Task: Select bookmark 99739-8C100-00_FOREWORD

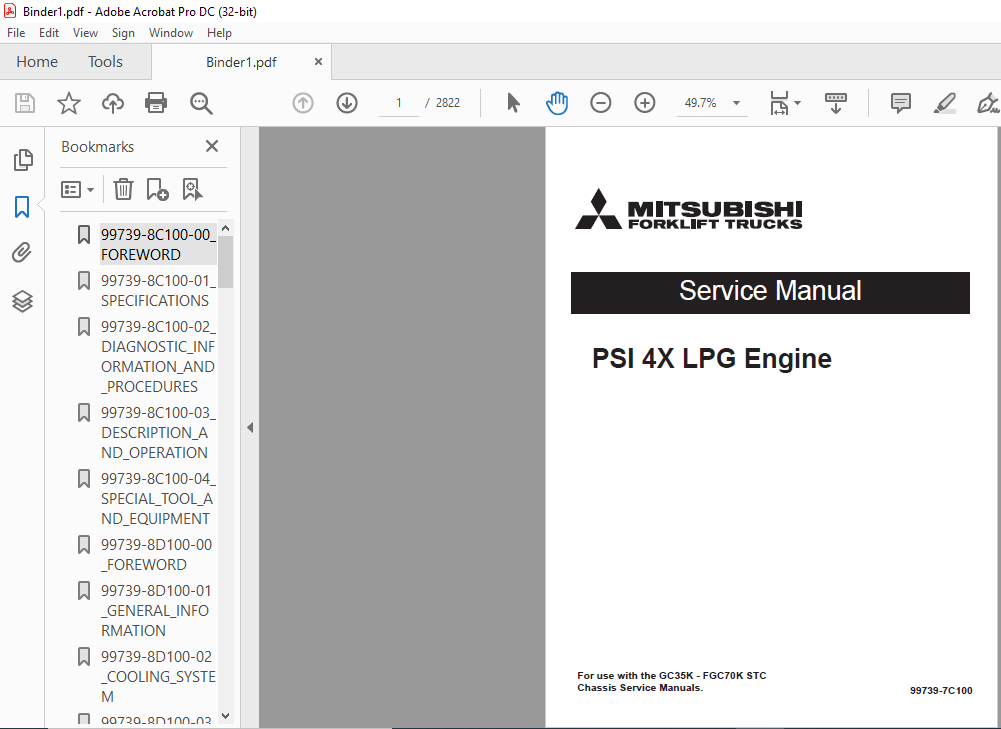Action: (158, 244)
